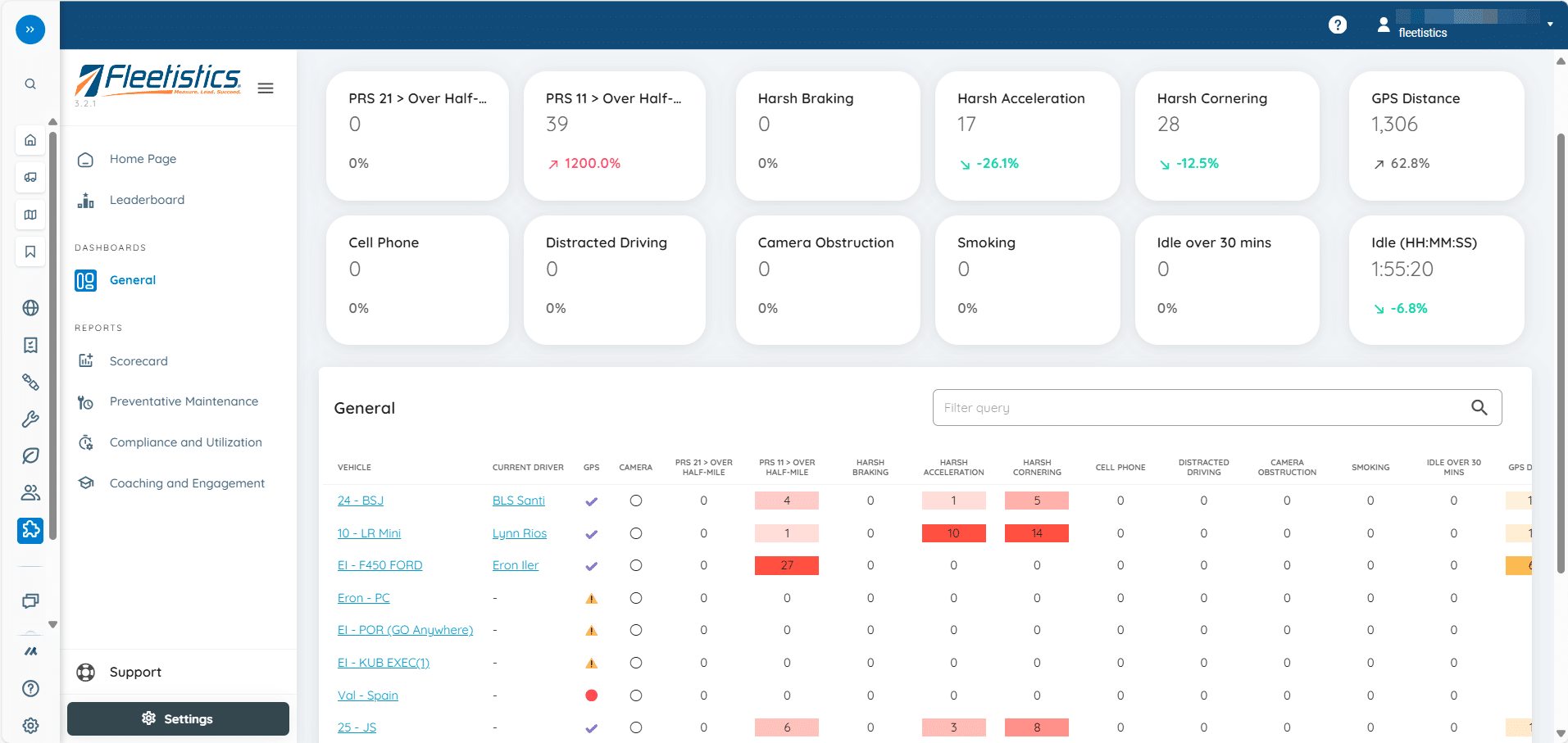Screen dimensions: 1568x743
Task: Click the wrench maintenance icon in left rail
Action: (30, 419)
